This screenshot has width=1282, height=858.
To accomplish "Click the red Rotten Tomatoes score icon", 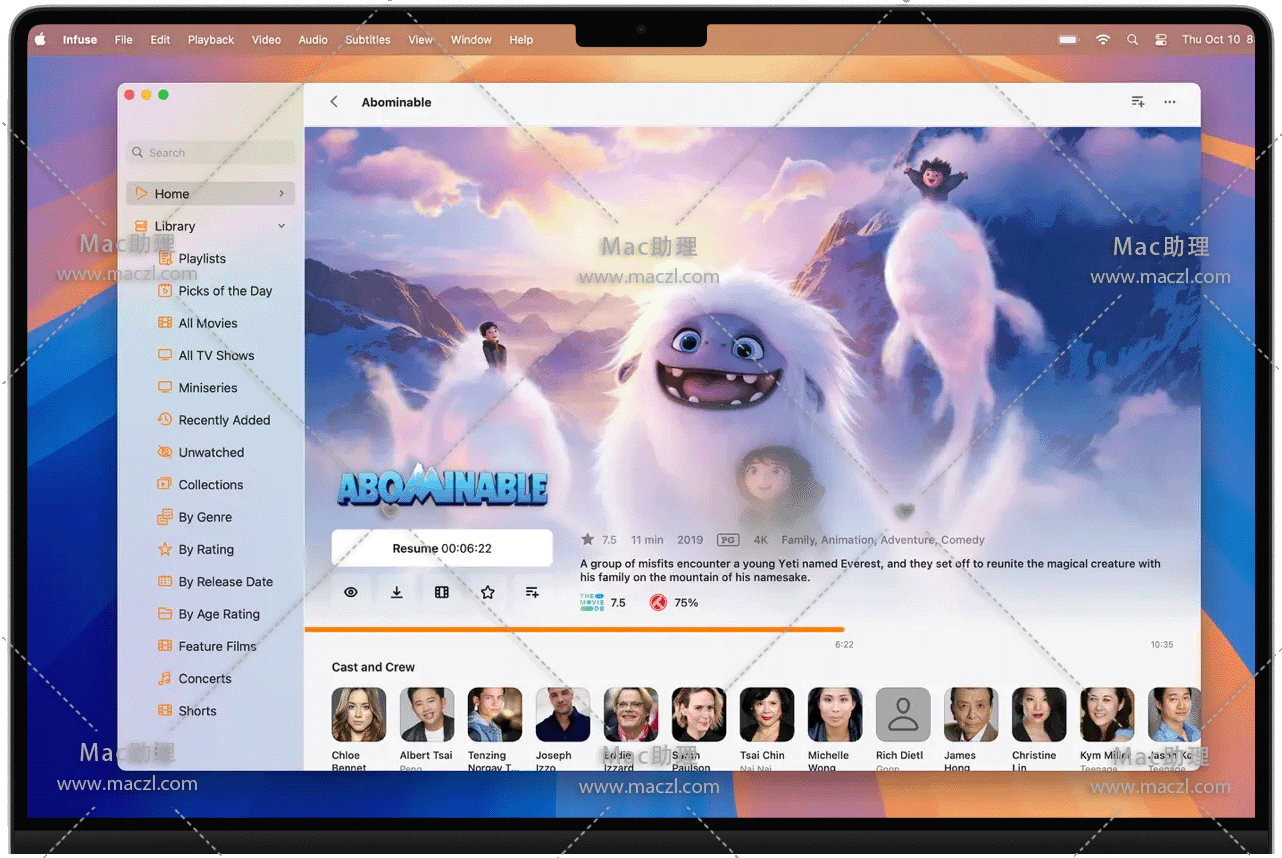I will [x=657, y=603].
